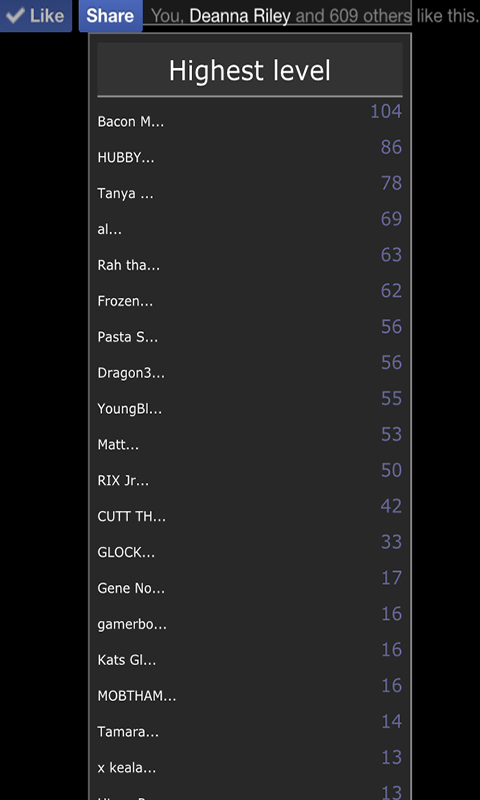Select the Dragon3... player entry

(x=250, y=367)
